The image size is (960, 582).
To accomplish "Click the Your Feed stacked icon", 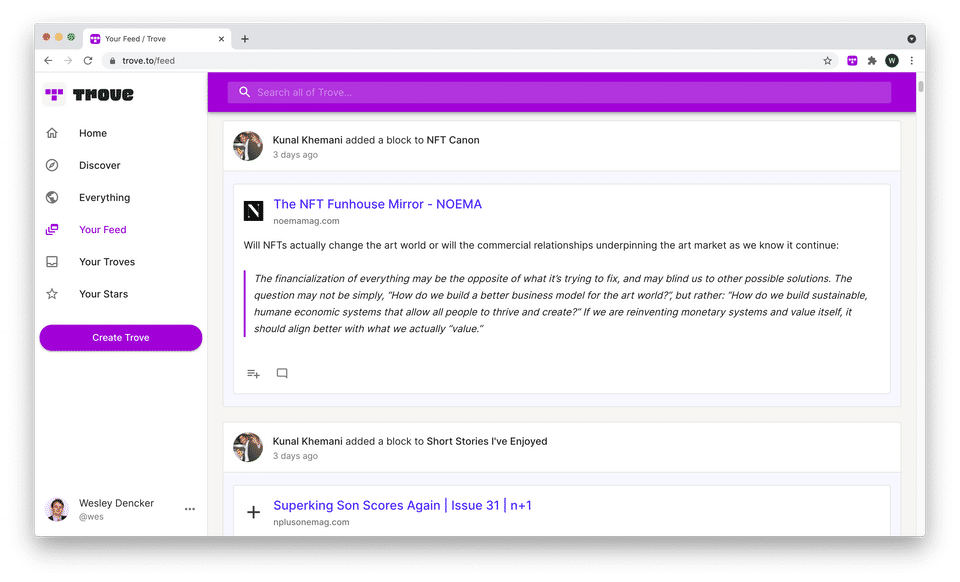I will [52, 229].
